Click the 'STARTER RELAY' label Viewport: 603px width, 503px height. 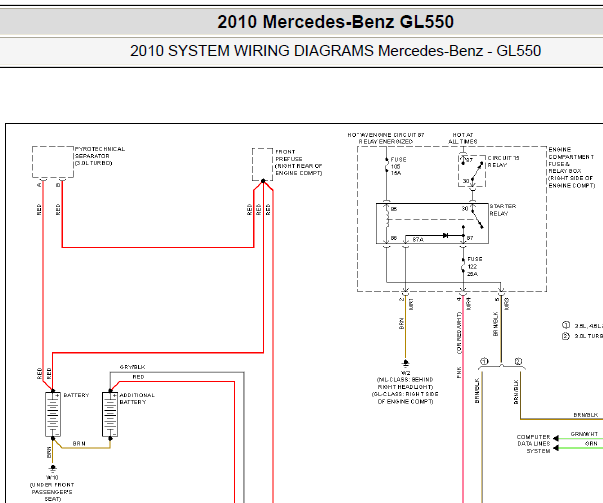point(503,210)
